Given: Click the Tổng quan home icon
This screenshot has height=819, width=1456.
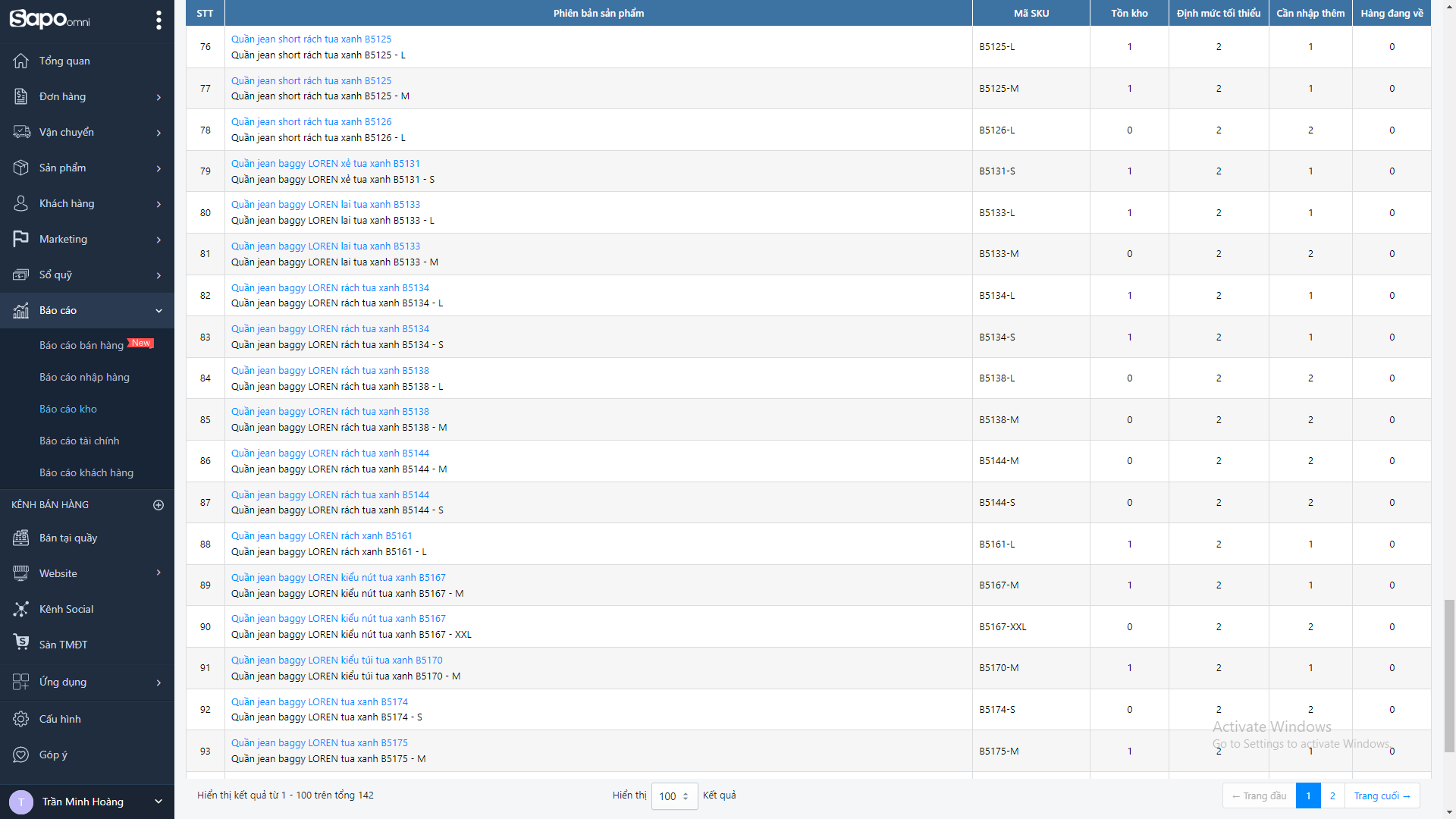Looking at the screenshot, I should pyautogui.click(x=21, y=61).
